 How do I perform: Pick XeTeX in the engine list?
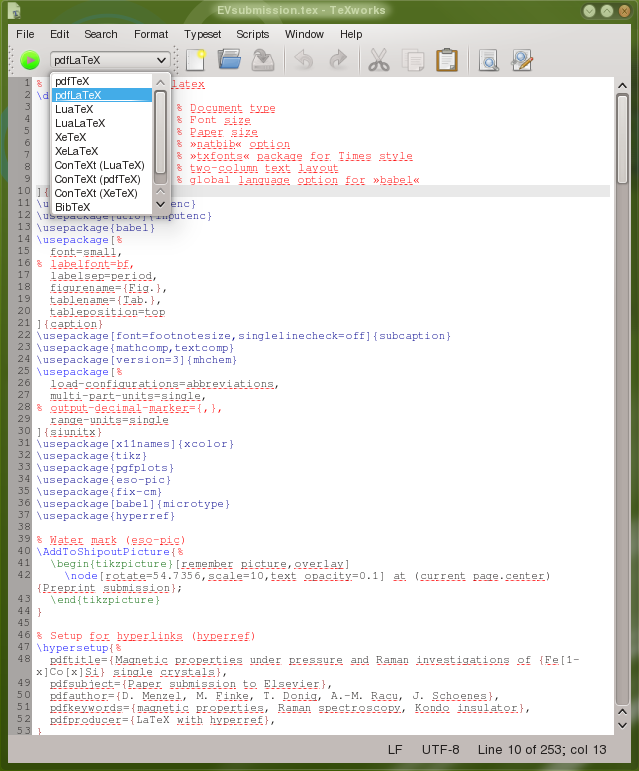click(x=102, y=137)
